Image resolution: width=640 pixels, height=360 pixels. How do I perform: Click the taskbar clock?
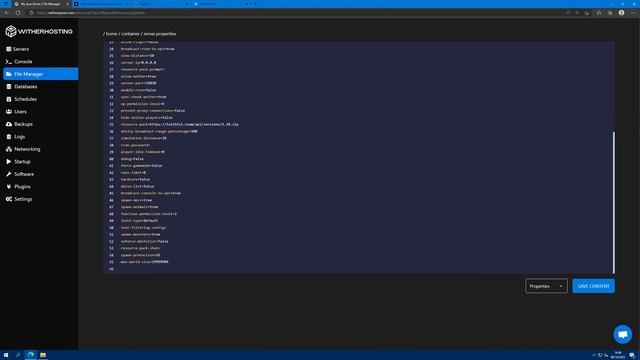tap(618, 355)
